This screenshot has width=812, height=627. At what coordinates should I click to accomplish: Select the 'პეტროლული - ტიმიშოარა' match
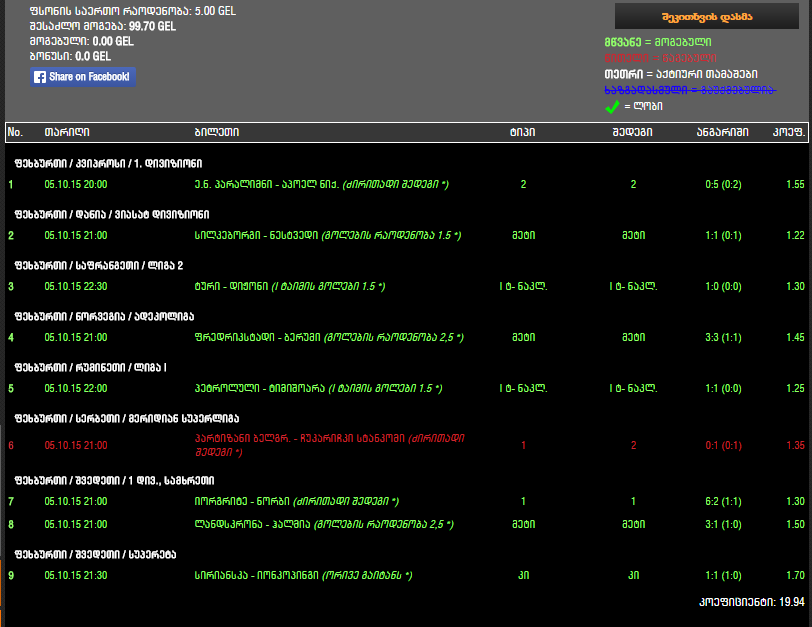tap(318, 388)
